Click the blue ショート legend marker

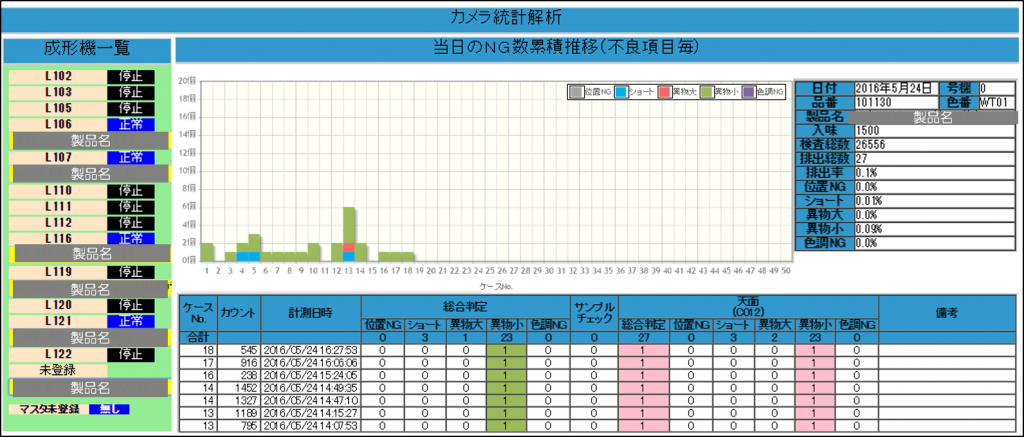(x=621, y=91)
